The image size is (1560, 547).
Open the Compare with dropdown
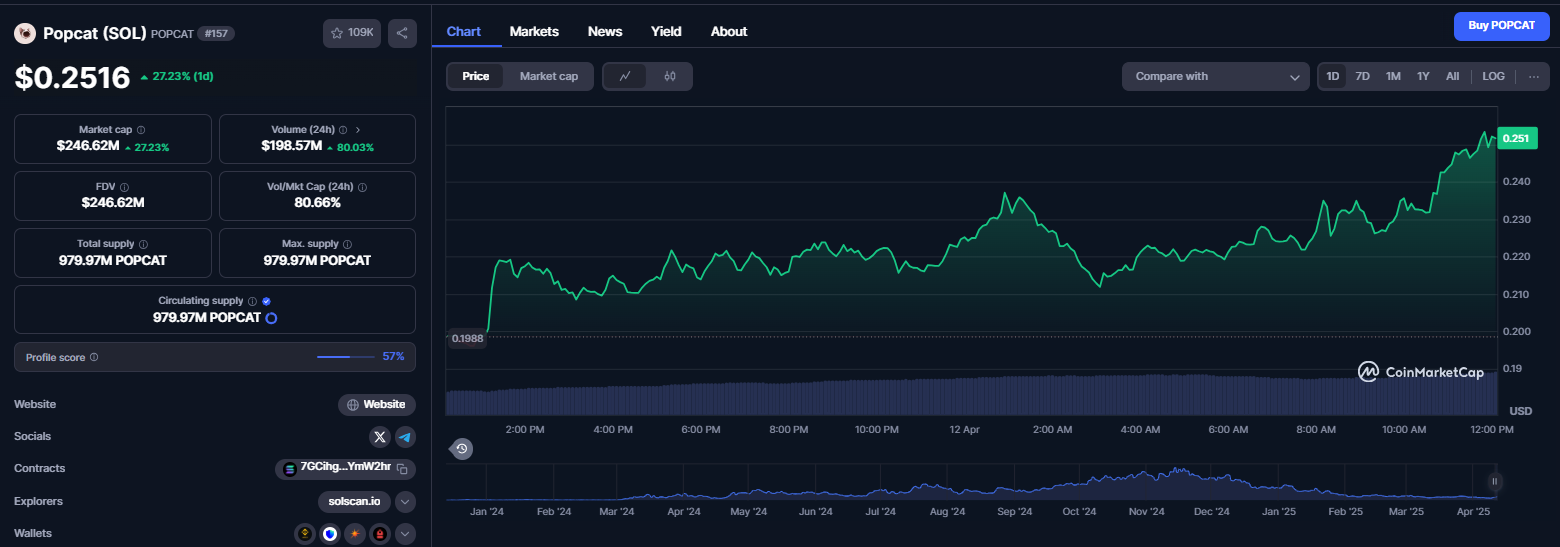pos(1216,76)
